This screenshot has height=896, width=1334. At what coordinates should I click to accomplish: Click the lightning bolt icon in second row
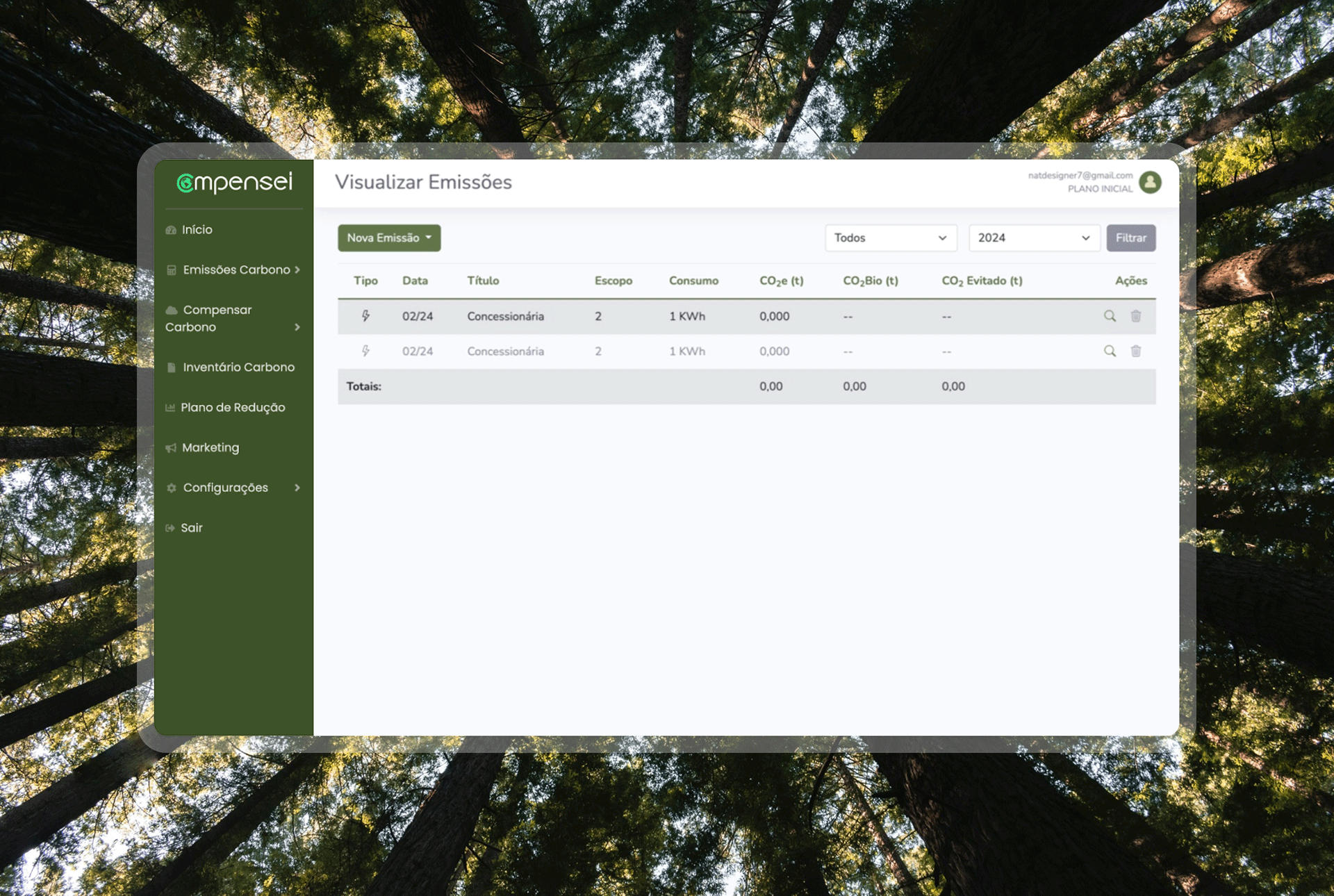click(x=365, y=351)
